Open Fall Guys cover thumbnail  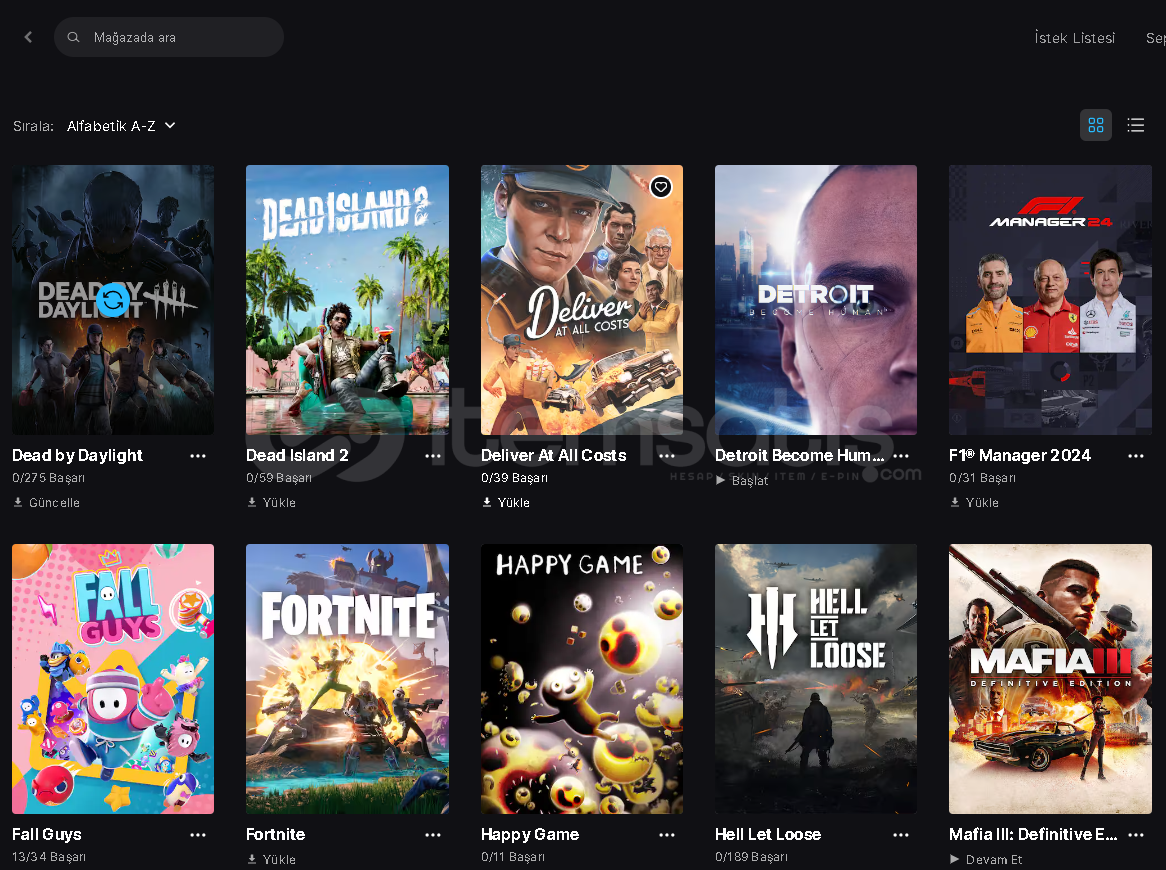pos(113,679)
